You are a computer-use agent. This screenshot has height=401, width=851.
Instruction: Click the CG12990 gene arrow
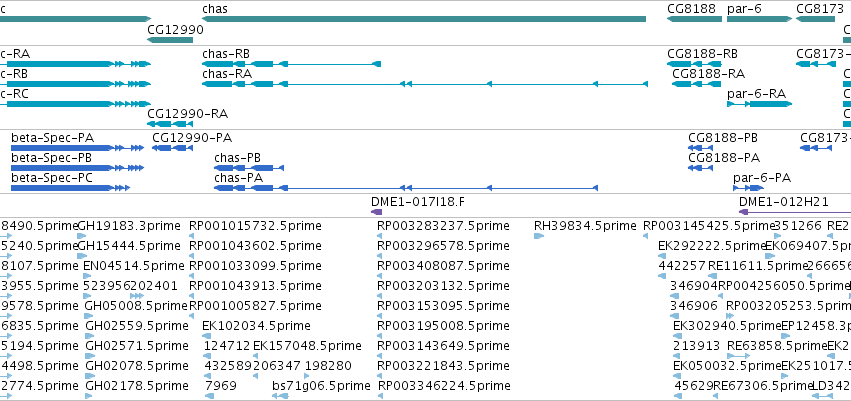pos(170,40)
